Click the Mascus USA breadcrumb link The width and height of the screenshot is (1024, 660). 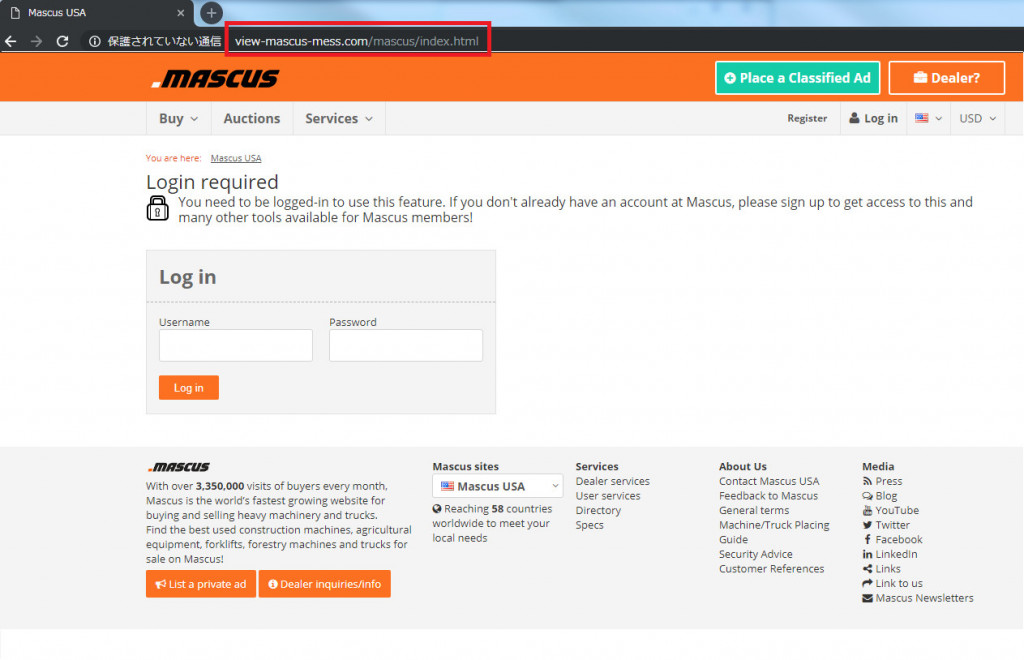click(x=236, y=158)
